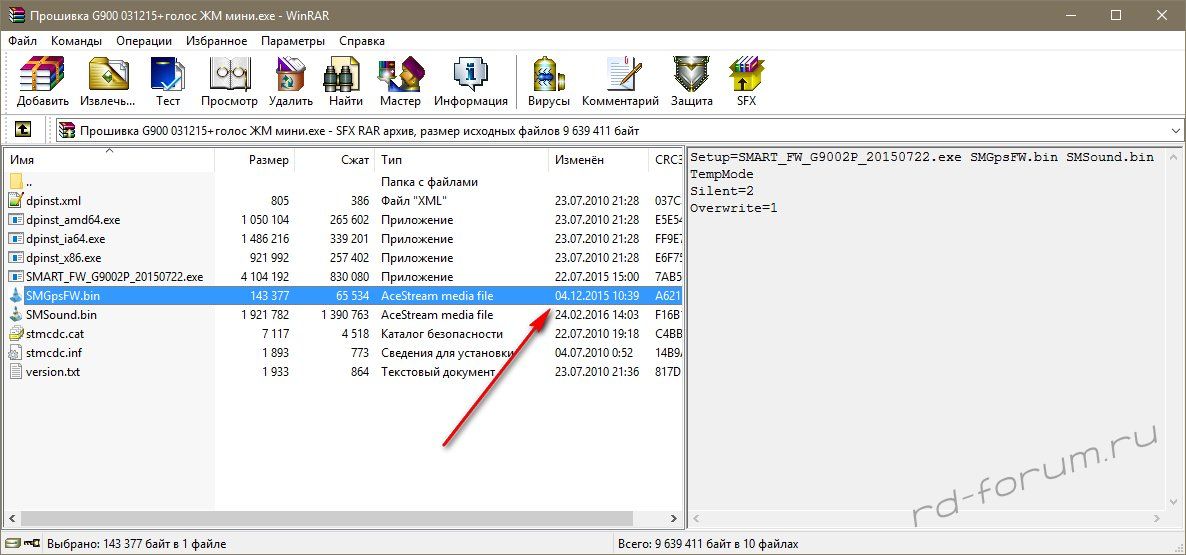This screenshot has height=555, width=1186.
Task: Click the Добавить (Add) toolbar icon
Action: tap(43, 82)
